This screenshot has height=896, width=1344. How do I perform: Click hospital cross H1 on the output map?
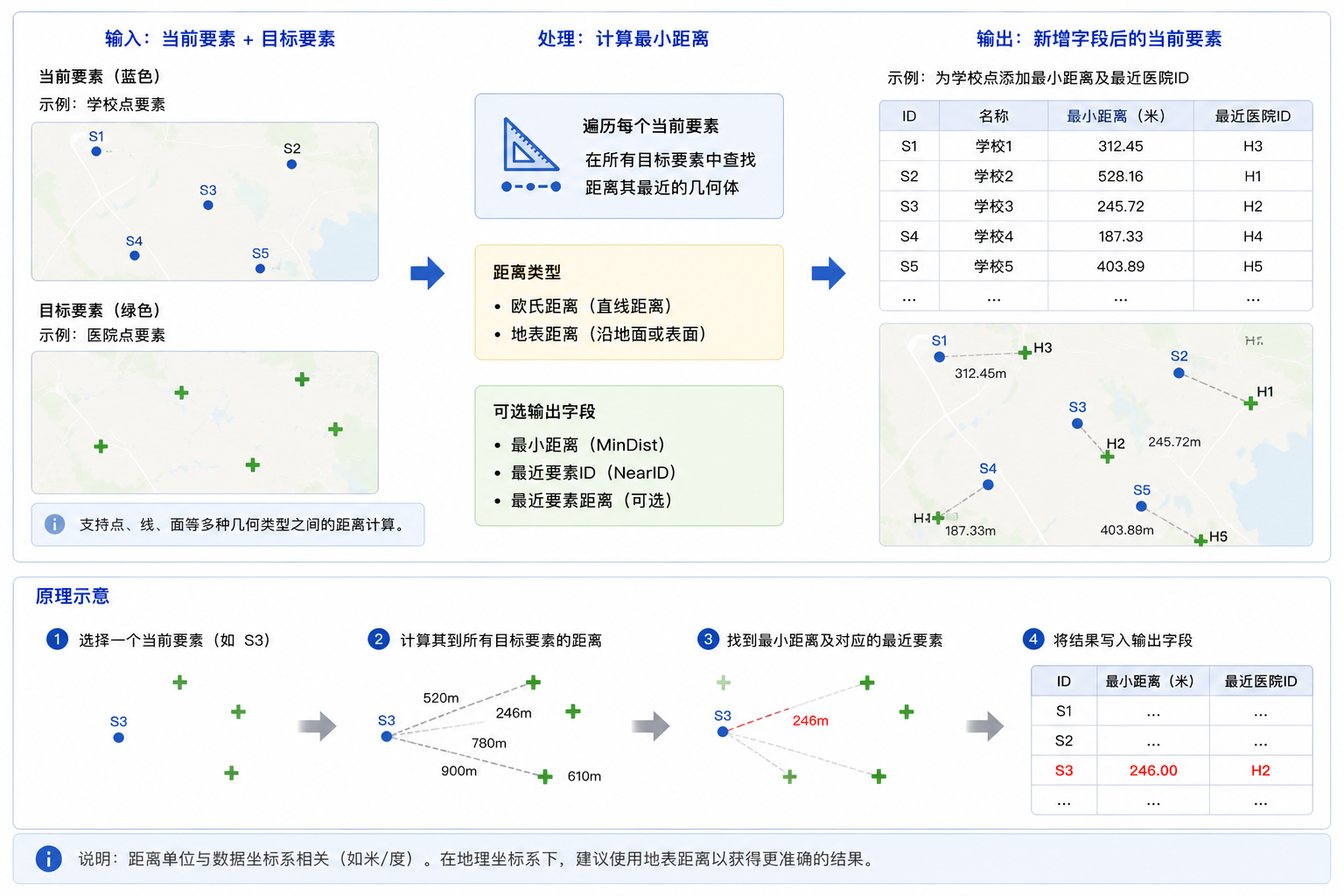(1250, 403)
